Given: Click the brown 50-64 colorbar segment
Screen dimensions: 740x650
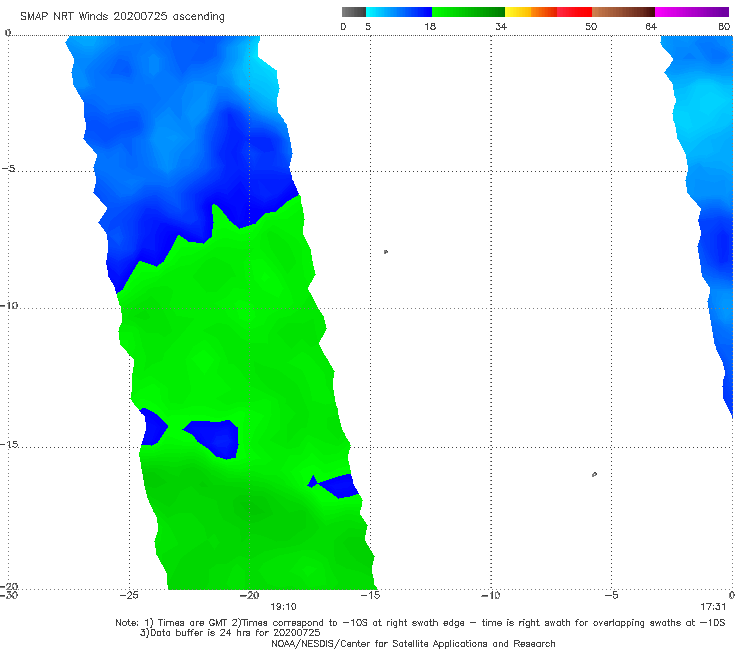Looking at the screenshot, I should 623,12.
